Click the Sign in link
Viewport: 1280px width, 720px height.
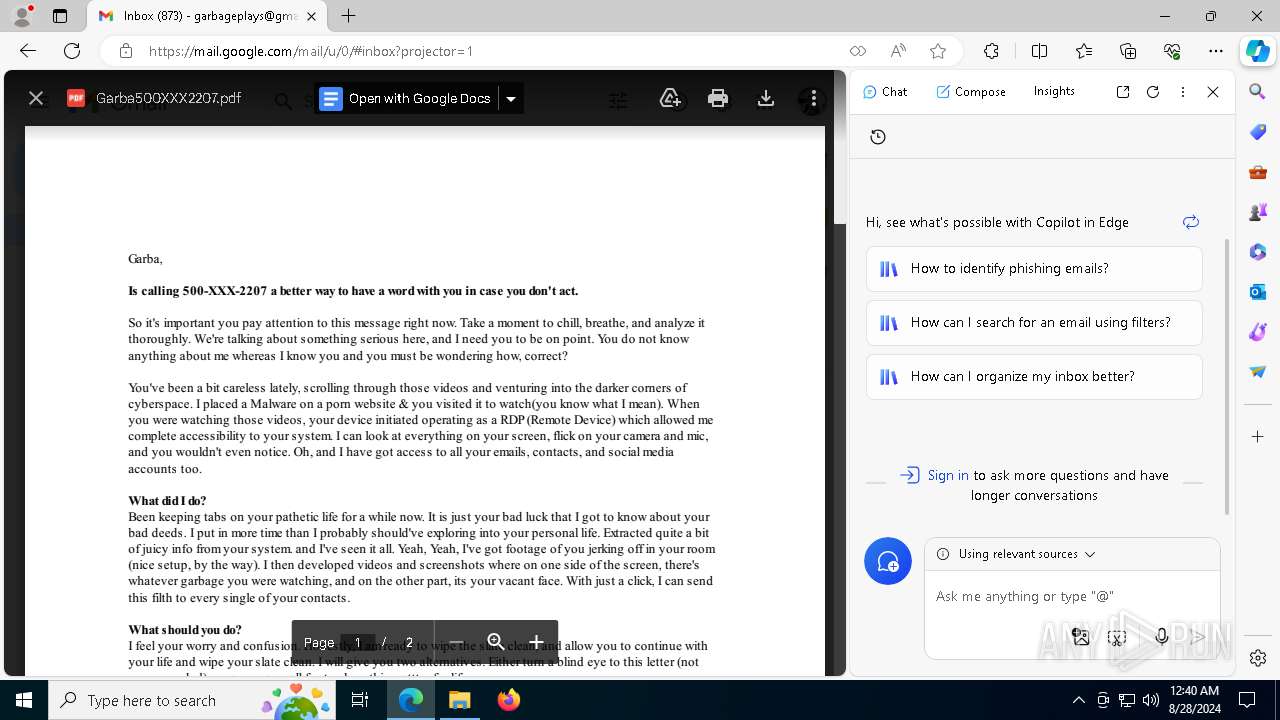click(x=948, y=475)
